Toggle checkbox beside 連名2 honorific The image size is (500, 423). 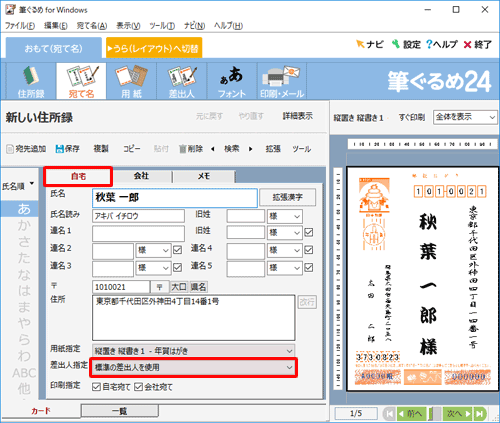click(x=178, y=250)
